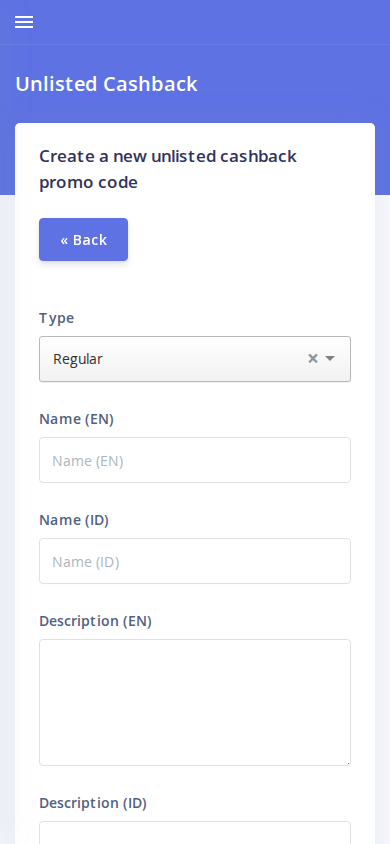This screenshot has height=844, width=390.
Task: Click the Name (EN) label
Action: (x=76, y=419)
